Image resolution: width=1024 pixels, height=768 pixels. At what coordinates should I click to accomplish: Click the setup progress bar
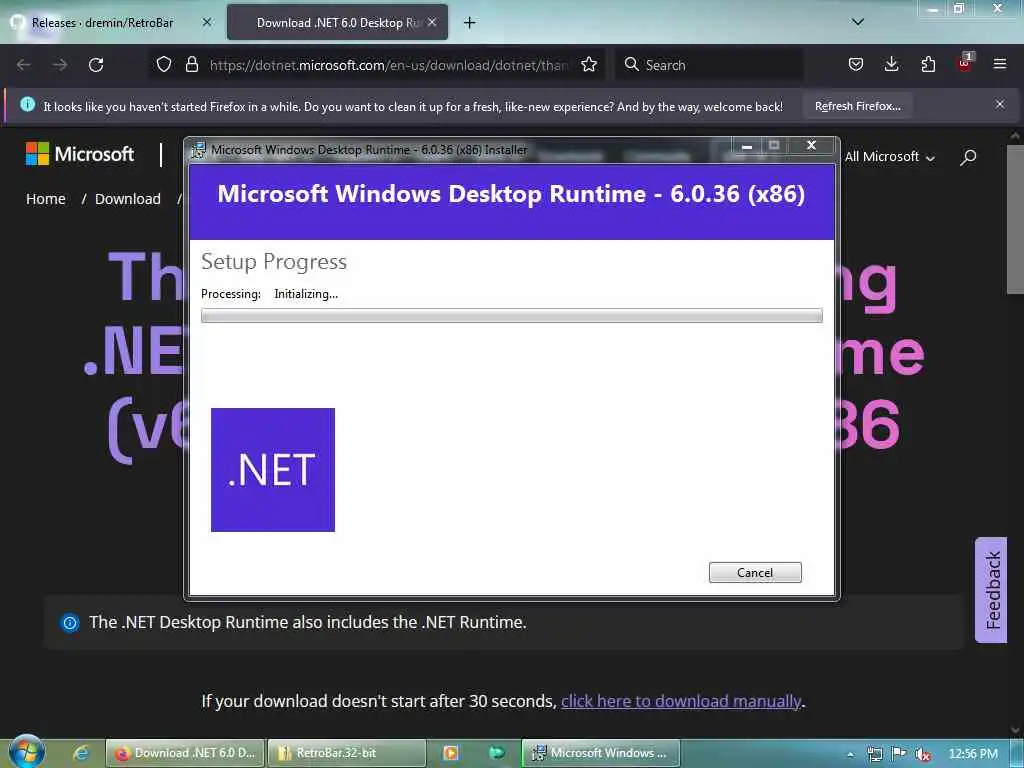click(x=511, y=315)
